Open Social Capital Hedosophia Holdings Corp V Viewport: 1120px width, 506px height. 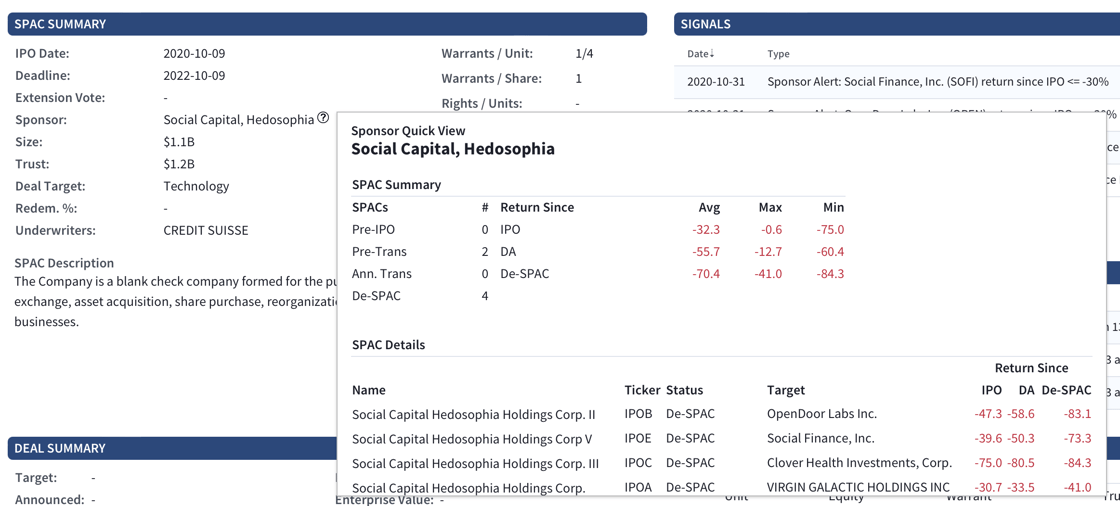point(471,439)
